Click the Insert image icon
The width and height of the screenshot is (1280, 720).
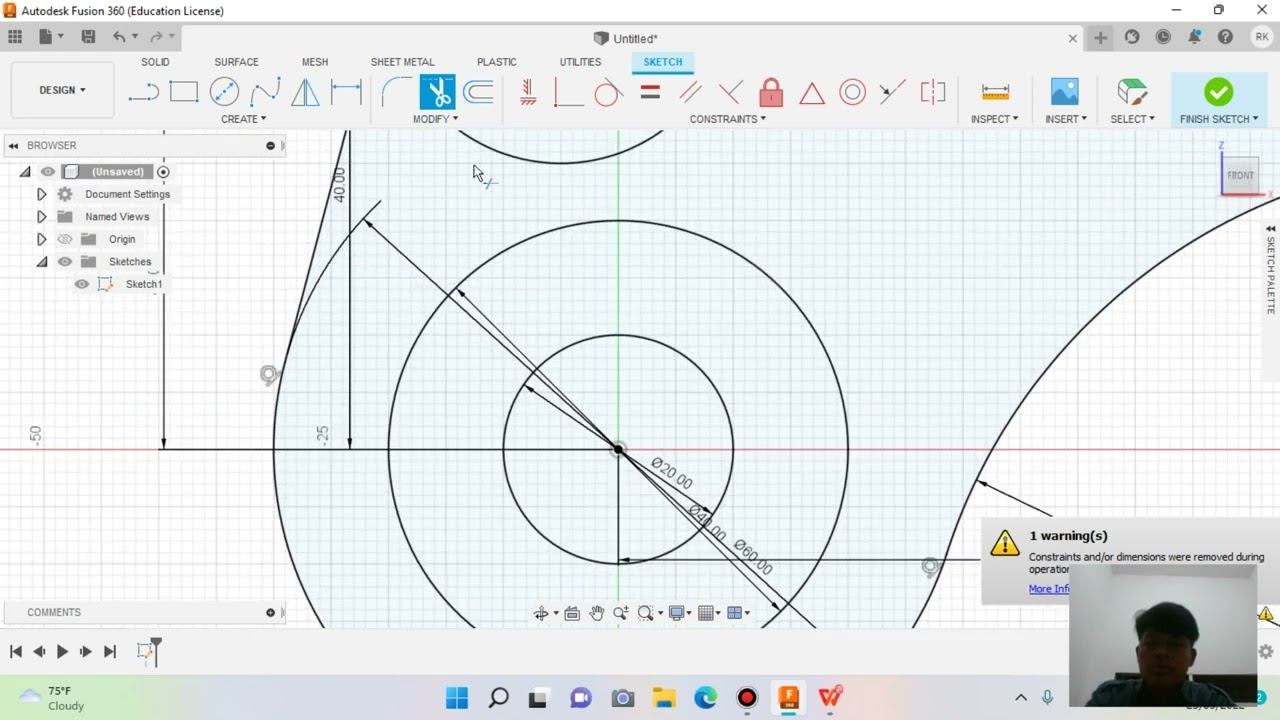(x=1065, y=92)
